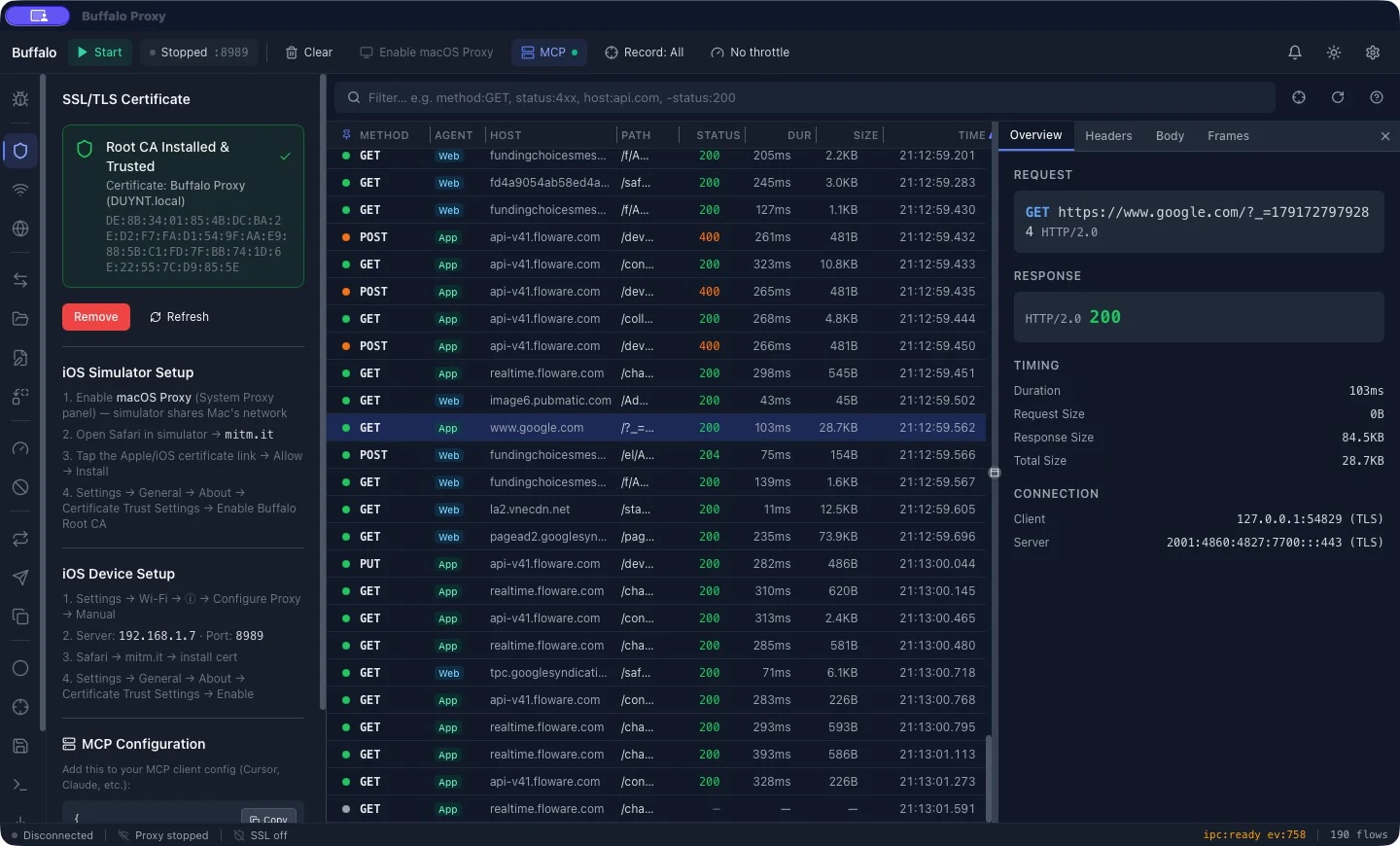This screenshot has height=846, width=1400.
Task: Open the globe sidebar icon
Action: tap(20, 229)
